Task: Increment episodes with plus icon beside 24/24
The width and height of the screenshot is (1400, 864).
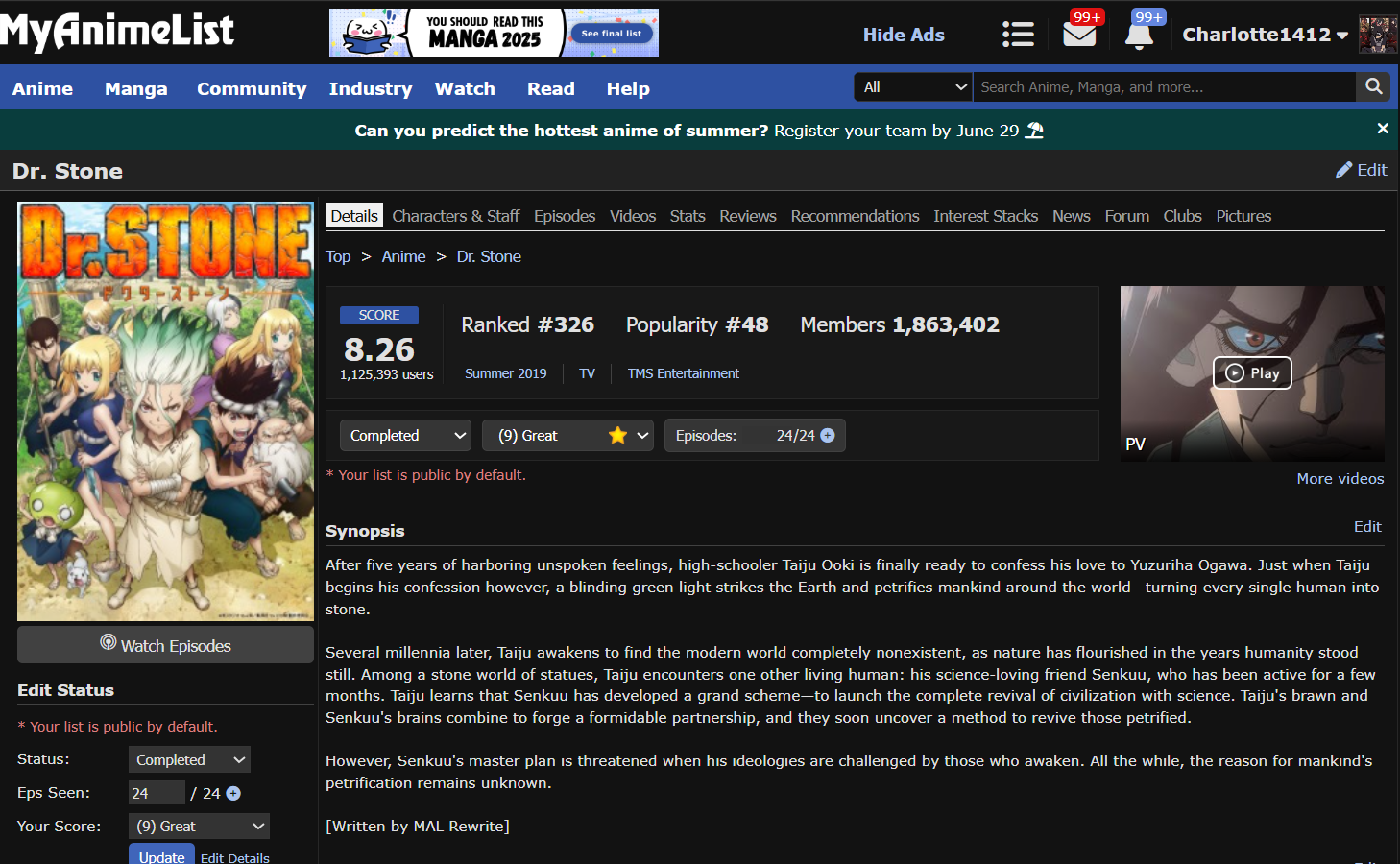Action: click(828, 436)
